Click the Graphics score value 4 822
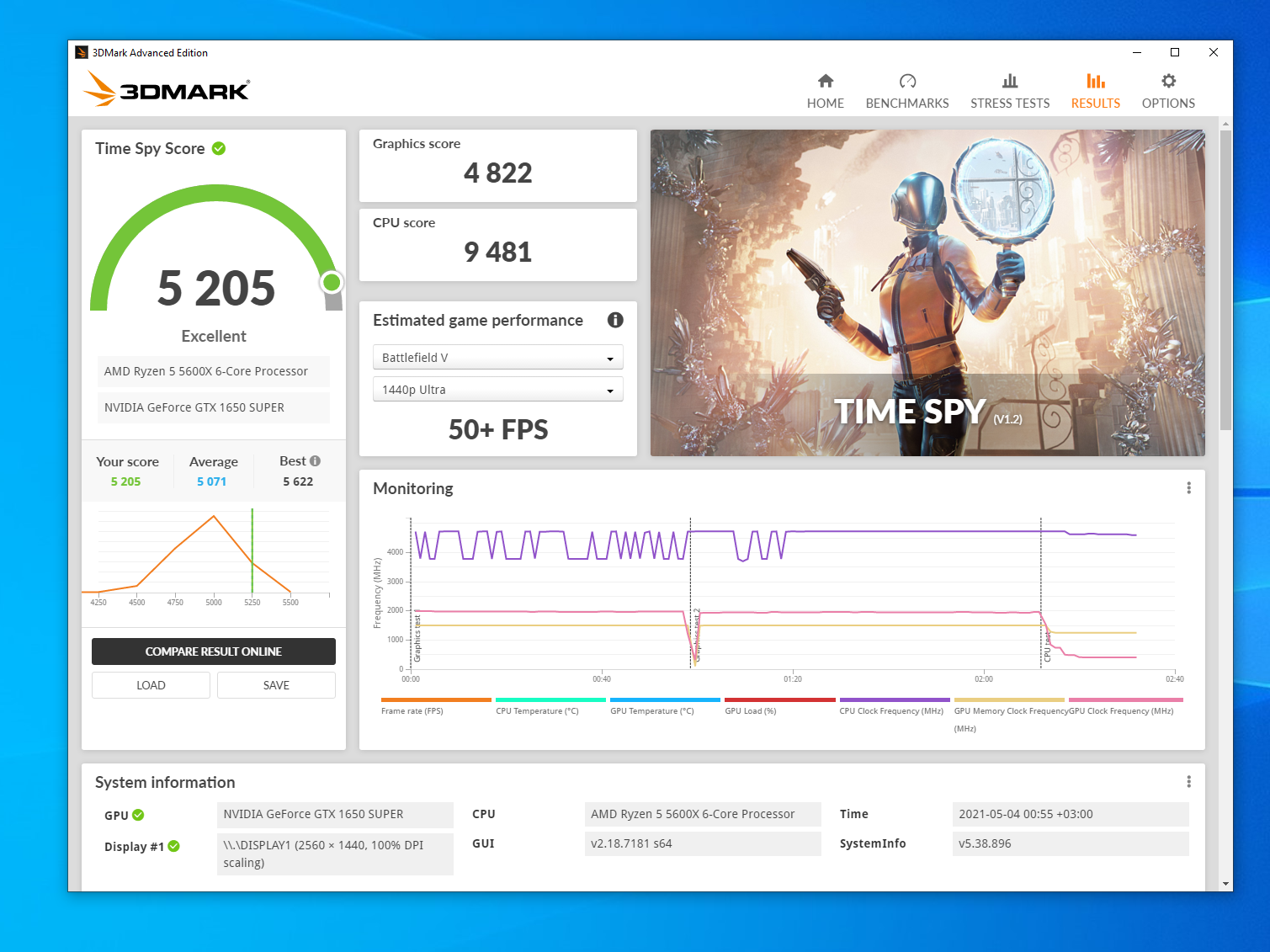 [498, 173]
